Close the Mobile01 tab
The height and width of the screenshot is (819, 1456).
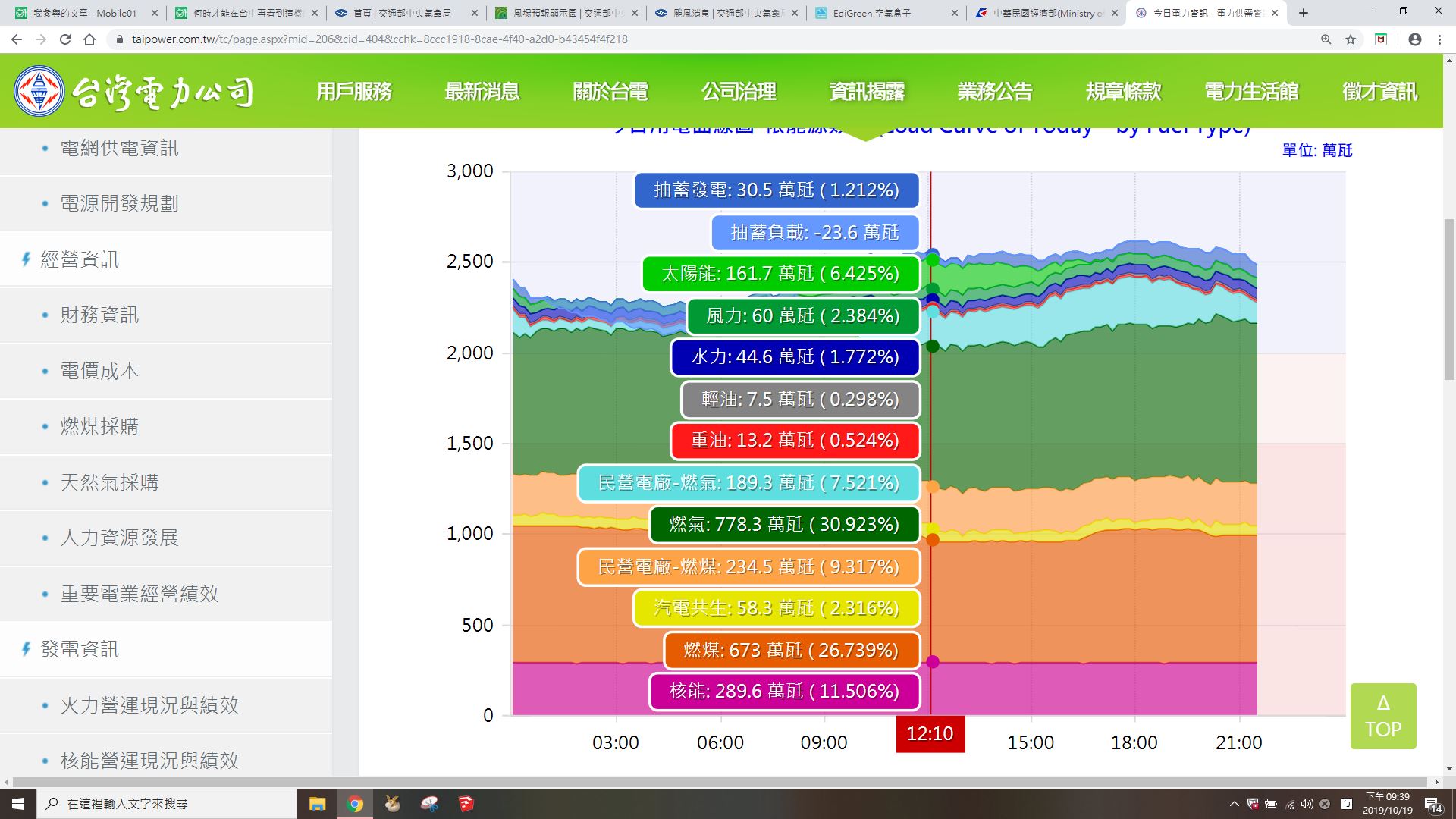pyautogui.click(x=154, y=13)
